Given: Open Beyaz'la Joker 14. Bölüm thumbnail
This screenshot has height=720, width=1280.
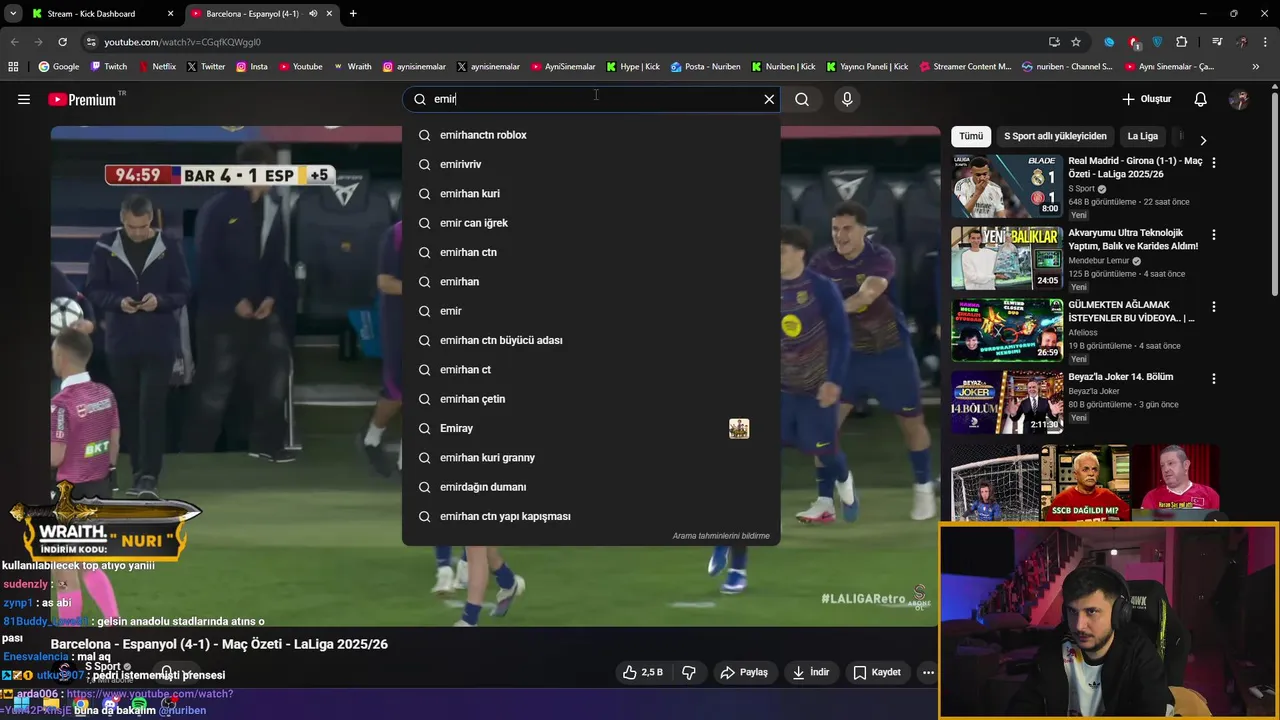Looking at the screenshot, I should click(x=1007, y=402).
